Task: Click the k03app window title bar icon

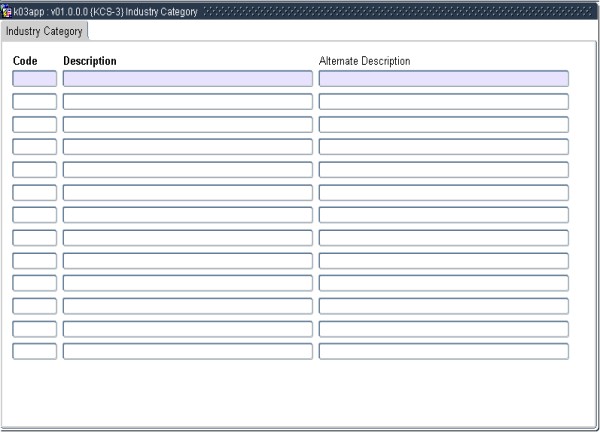Action: [x=7, y=10]
